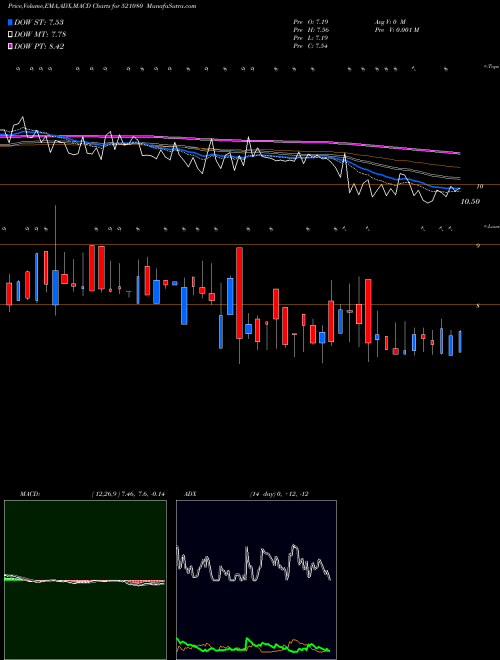Click the ADX '(14 day) 6, +12, -12' values
Viewport: 500px width, 660px height.
click(279, 494)
